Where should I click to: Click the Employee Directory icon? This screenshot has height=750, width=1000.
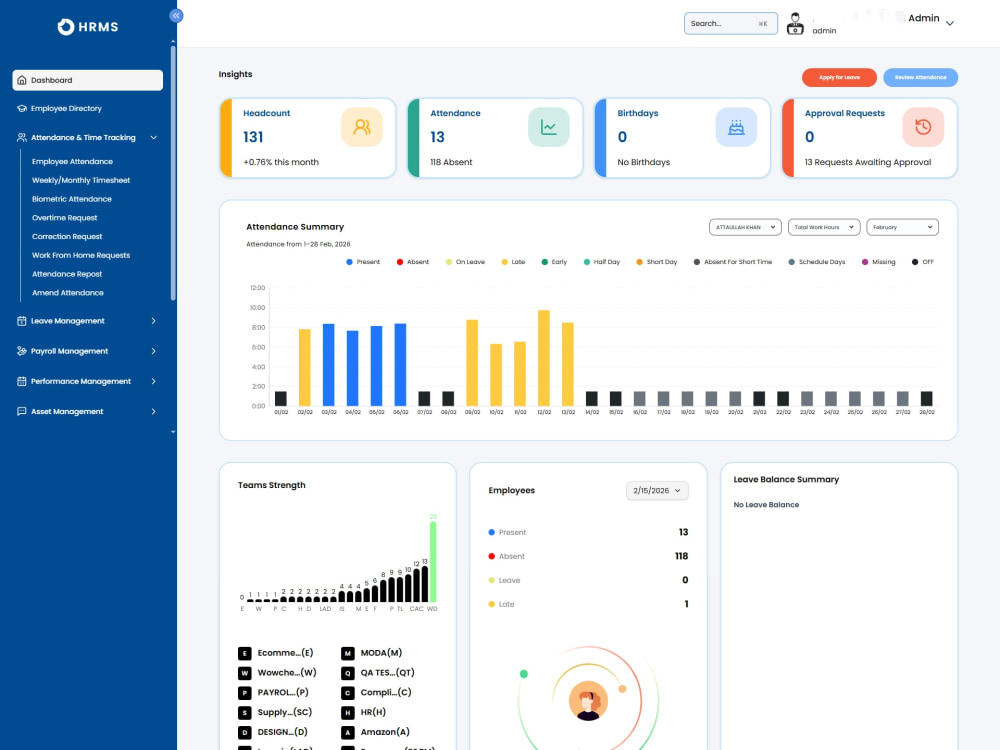[x=22, y=108]
